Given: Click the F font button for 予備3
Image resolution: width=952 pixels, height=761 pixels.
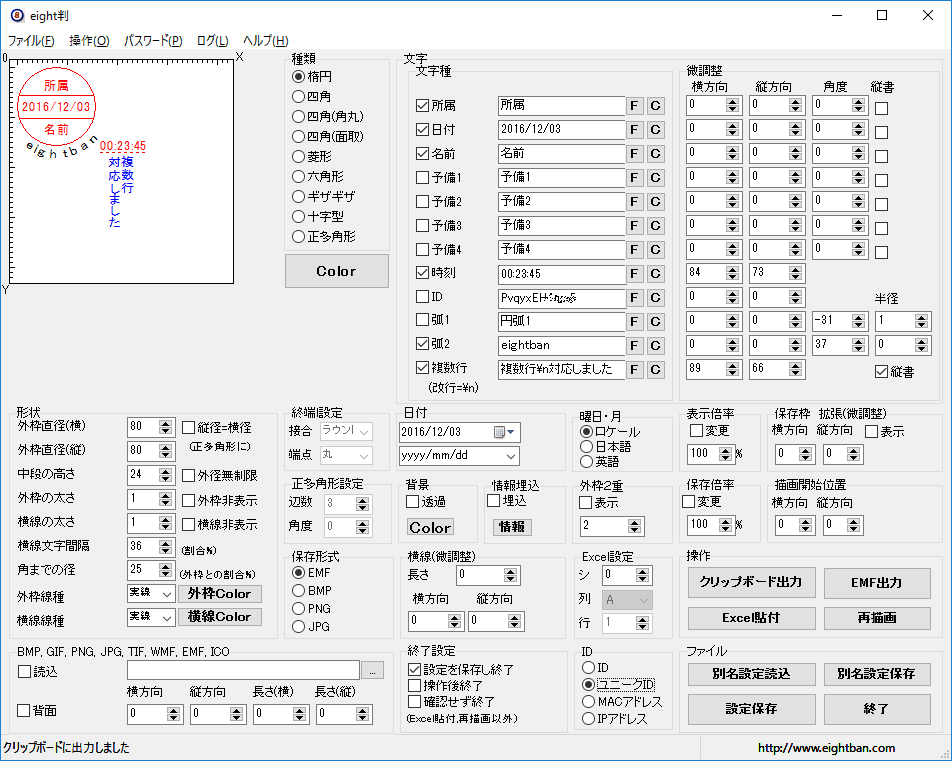Looking at the screenshot, I should (x=634, y=225).
